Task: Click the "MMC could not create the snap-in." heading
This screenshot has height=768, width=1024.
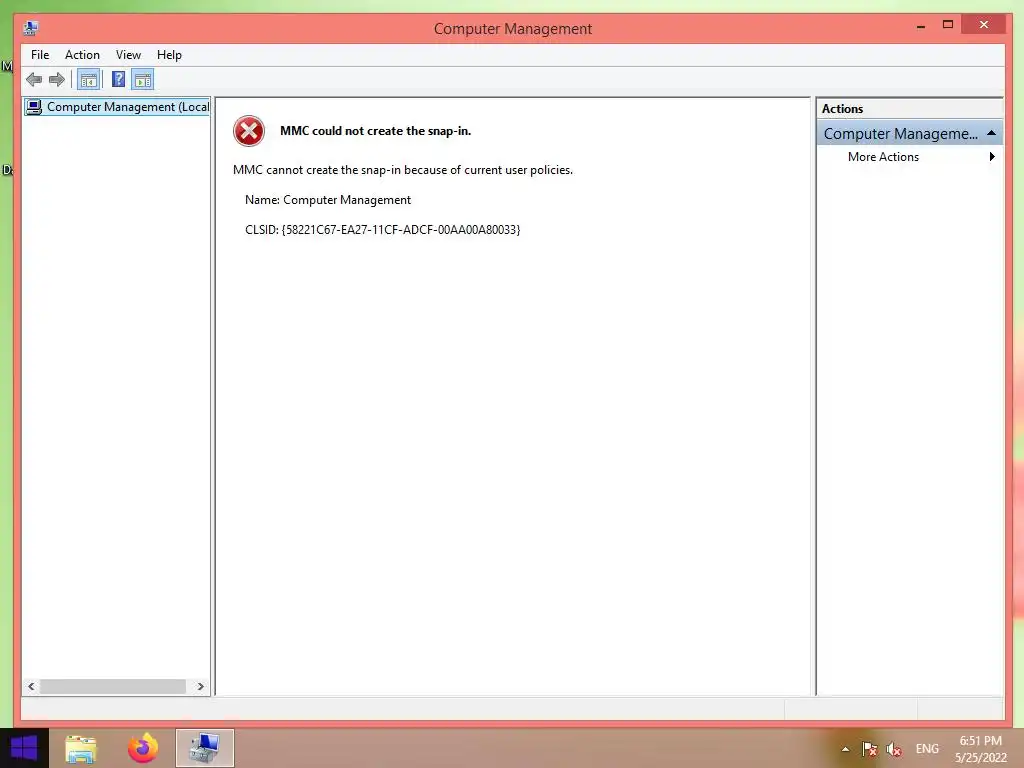Action: point(376,131)
